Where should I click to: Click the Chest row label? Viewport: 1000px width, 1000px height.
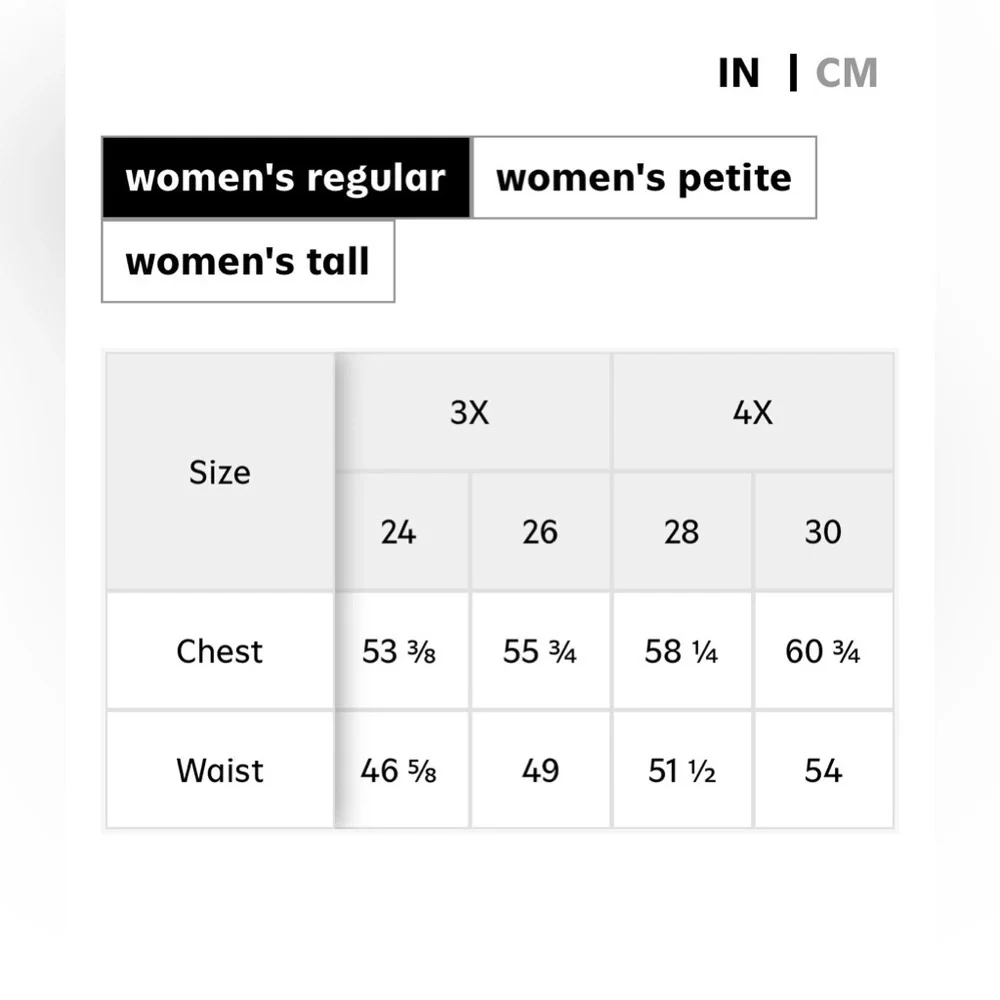point(220,651)
